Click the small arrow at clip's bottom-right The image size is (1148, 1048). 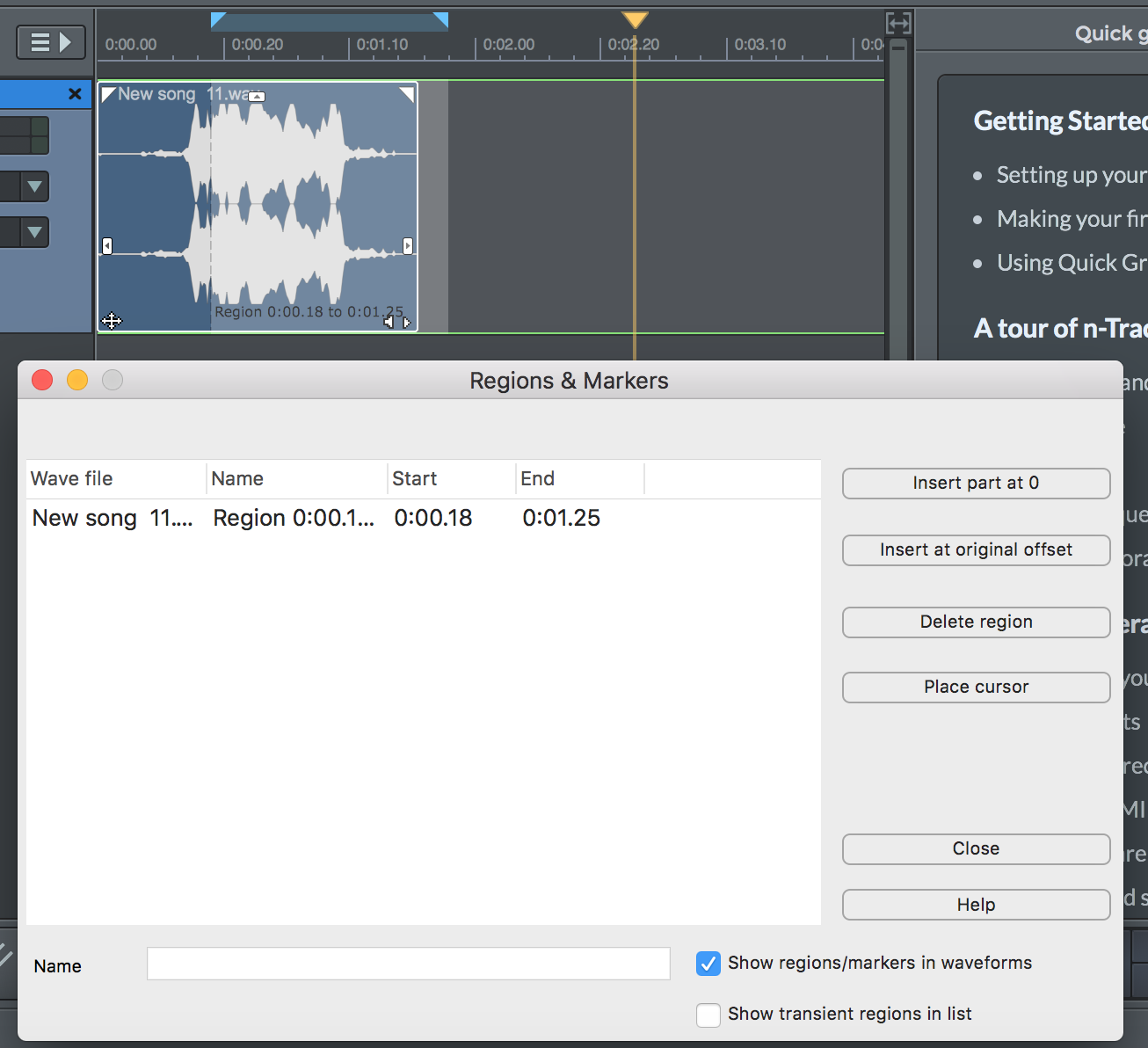[406, 323]
